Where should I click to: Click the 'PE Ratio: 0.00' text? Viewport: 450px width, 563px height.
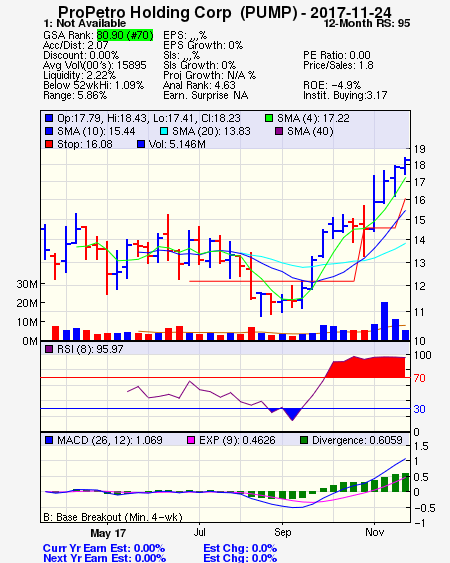337,55
